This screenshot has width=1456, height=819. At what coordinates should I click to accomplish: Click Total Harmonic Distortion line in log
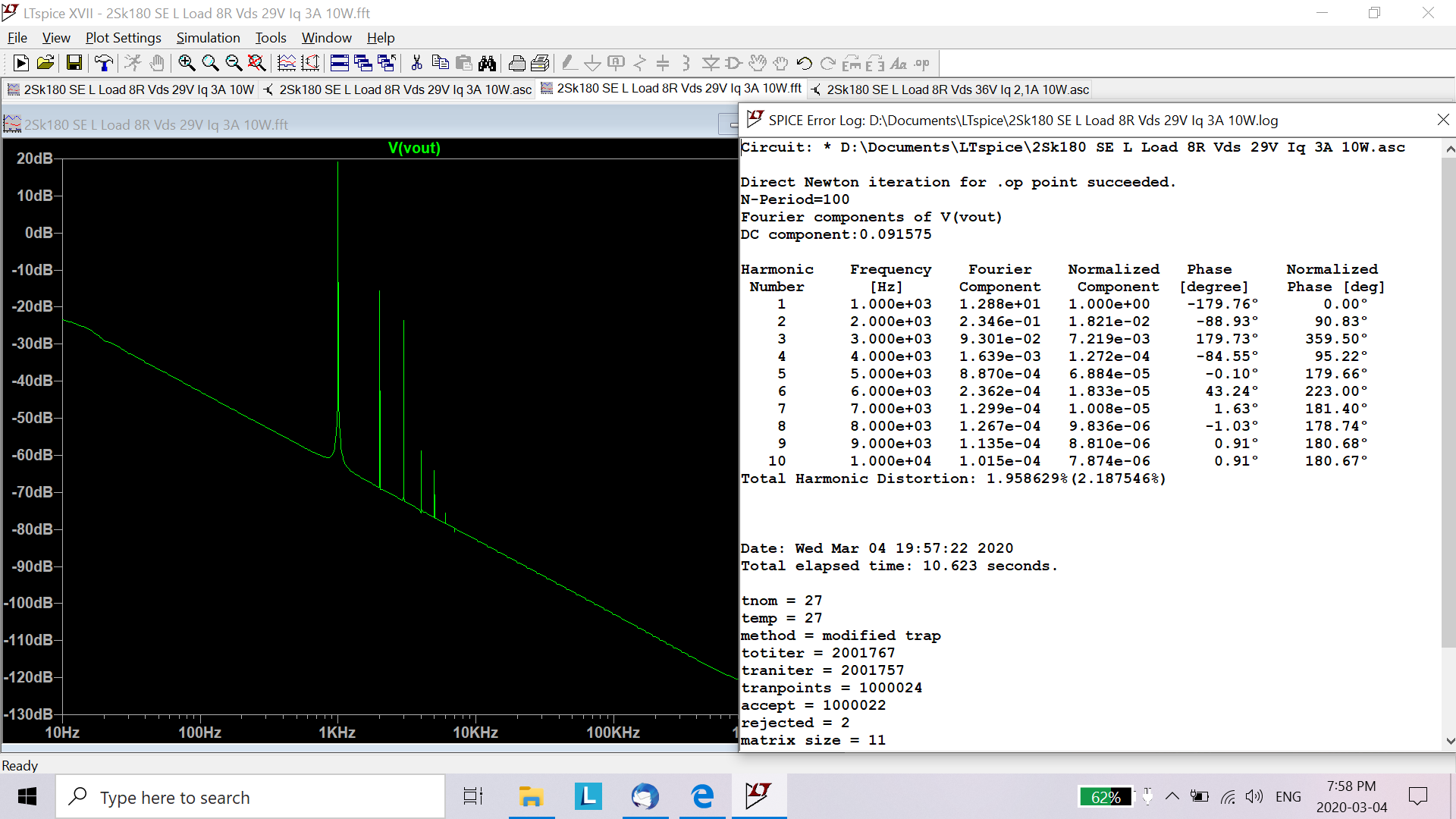click(953, 479)
